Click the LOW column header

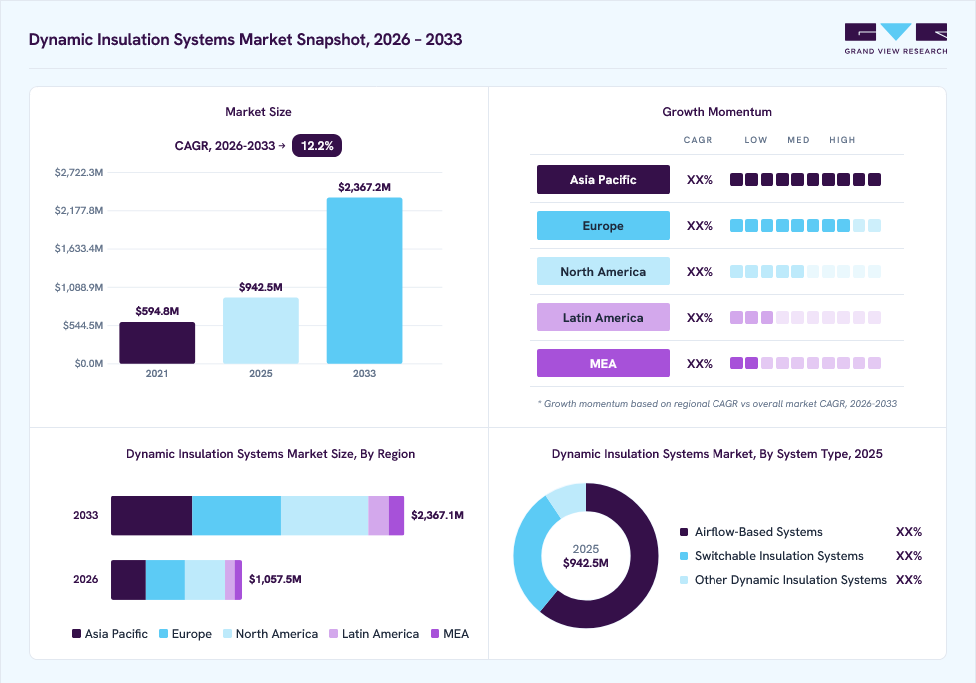[756, 140]
